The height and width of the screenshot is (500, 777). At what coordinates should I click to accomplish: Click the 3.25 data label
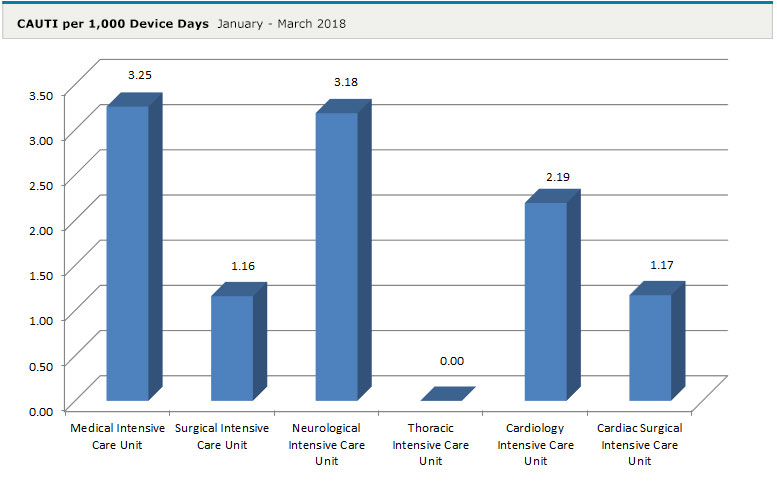point(139,75)
